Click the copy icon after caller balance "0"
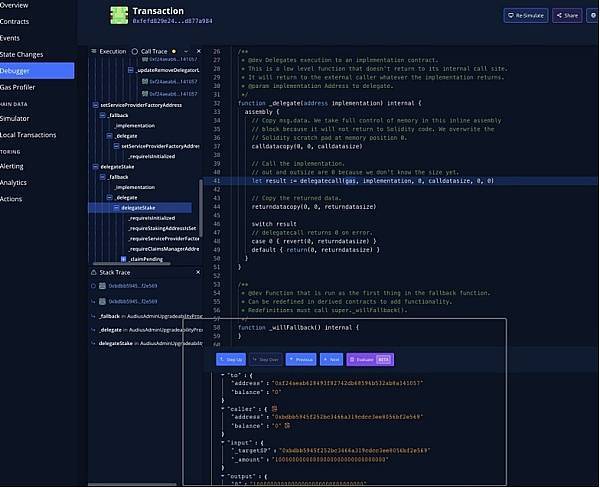 (x=287, y=426)
